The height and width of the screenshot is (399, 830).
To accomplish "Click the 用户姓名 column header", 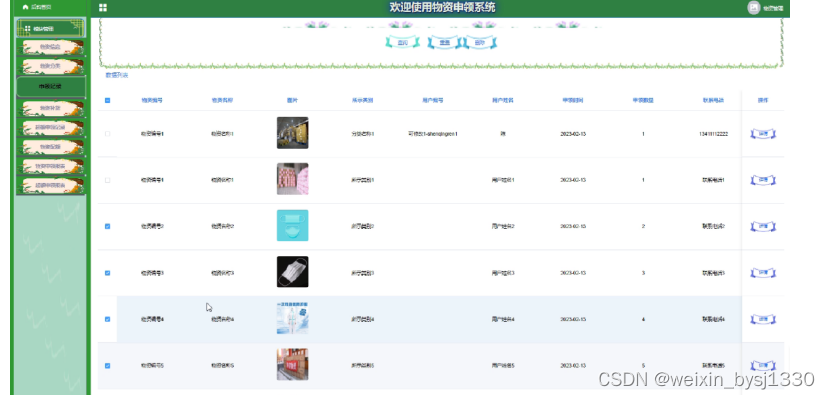I will [x=503, y=100].
